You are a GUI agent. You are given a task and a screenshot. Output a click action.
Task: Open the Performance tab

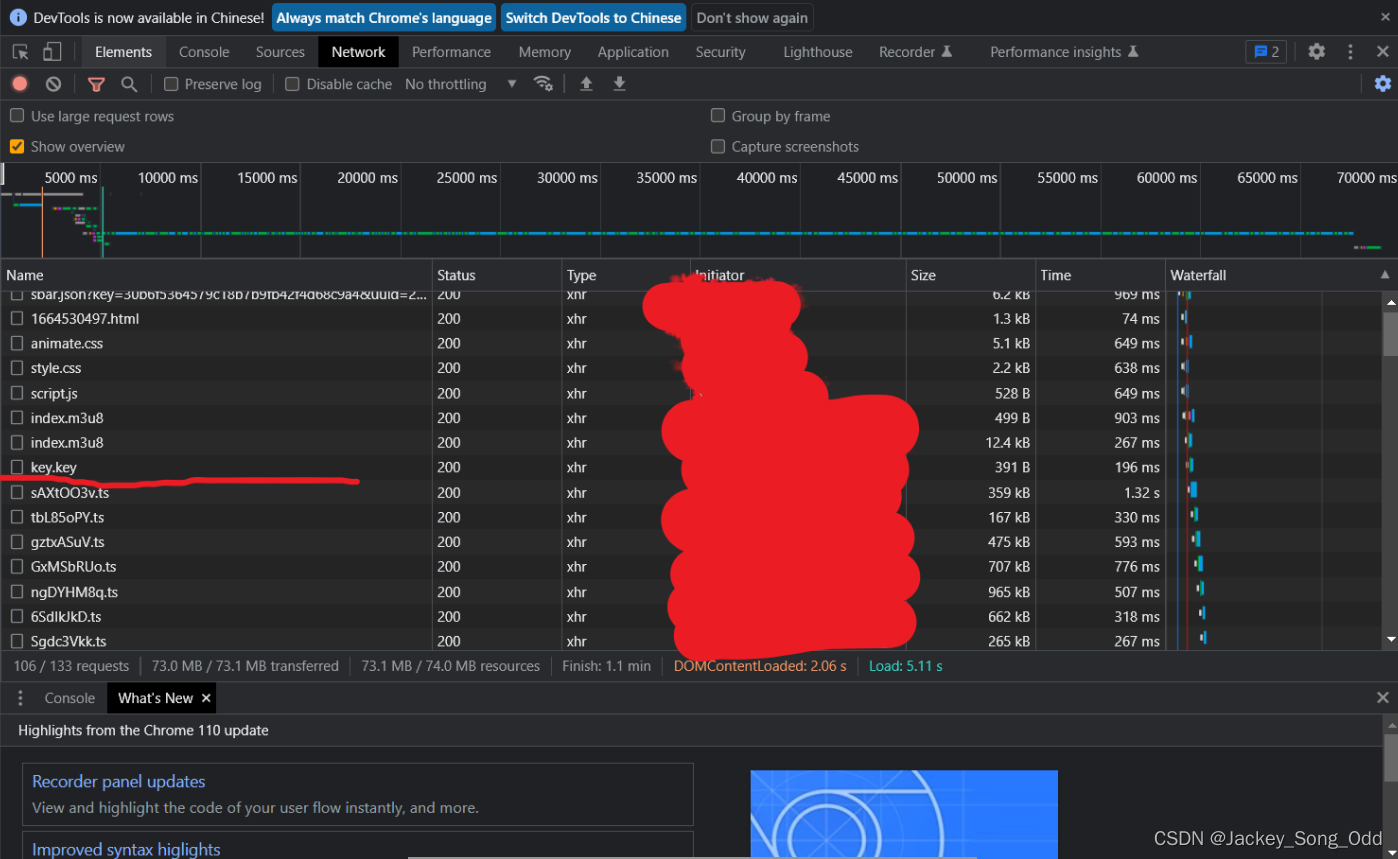tap(451, 52)
